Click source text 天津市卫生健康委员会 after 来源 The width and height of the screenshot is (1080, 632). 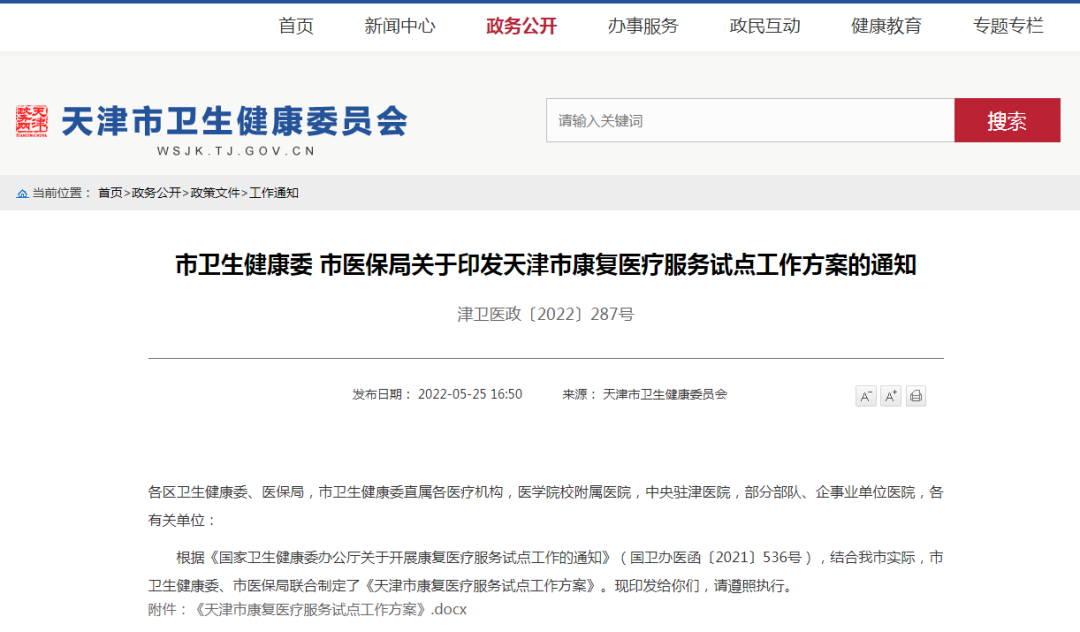pos(665,394)
